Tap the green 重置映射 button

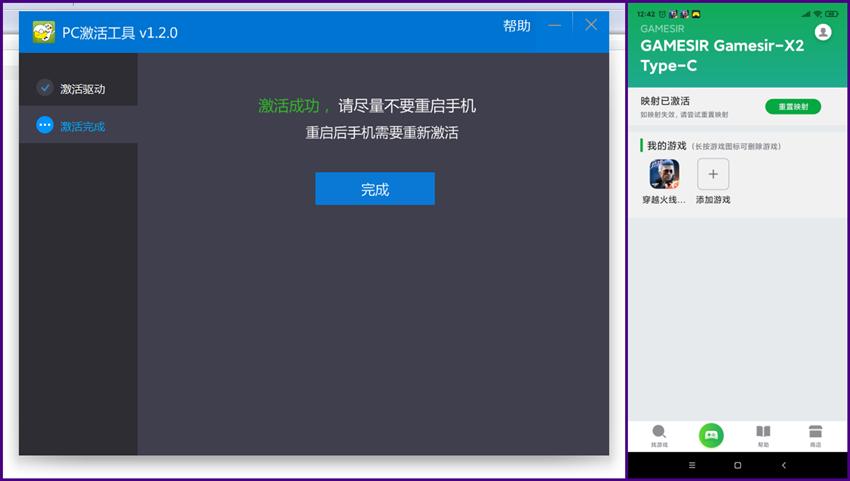792,106
